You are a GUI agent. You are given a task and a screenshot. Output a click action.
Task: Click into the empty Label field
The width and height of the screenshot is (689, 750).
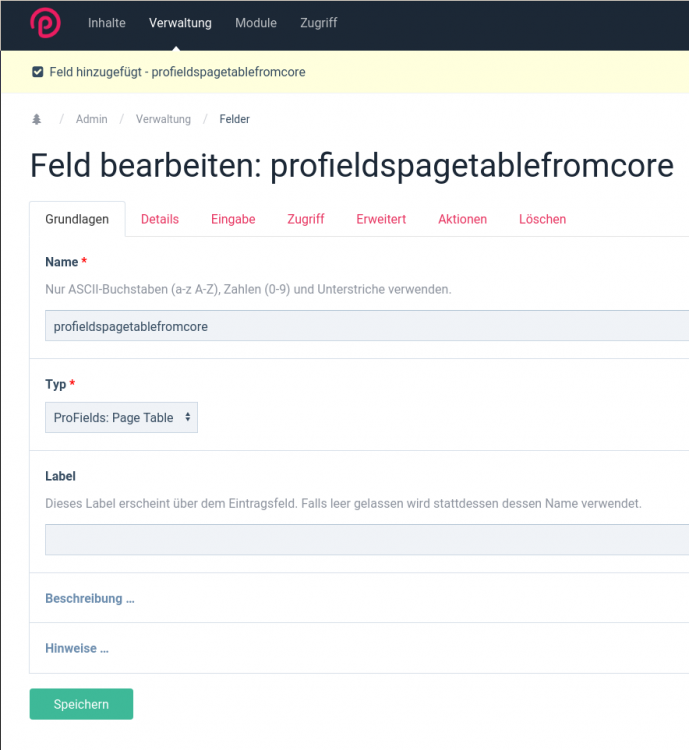click(366, 540)
